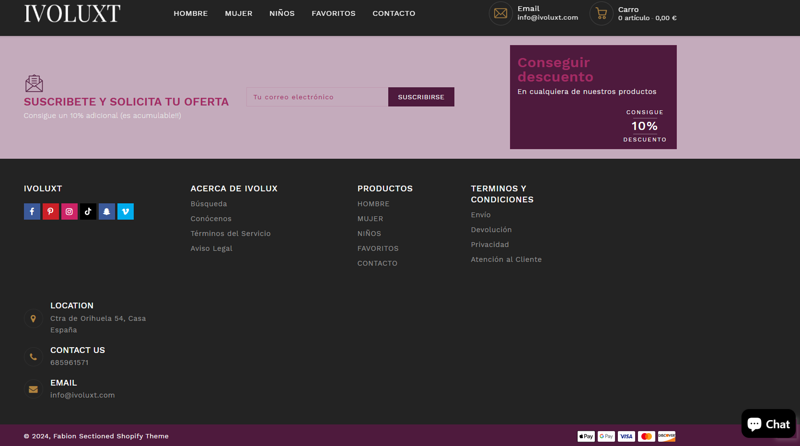800x446 pixels.
Task: Click the IVOLUXT logo
Action: (72, 13)
